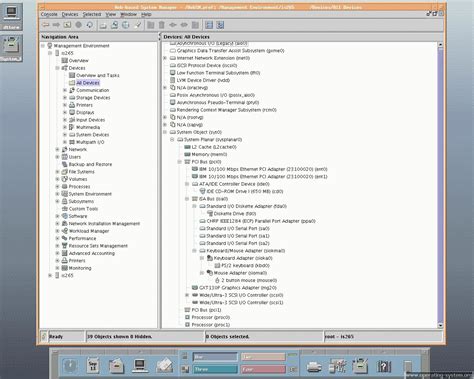Viewport: 474px width, 379px height.
Task: Open the terminal computer icon on the front panel
Action: [140, 366]
